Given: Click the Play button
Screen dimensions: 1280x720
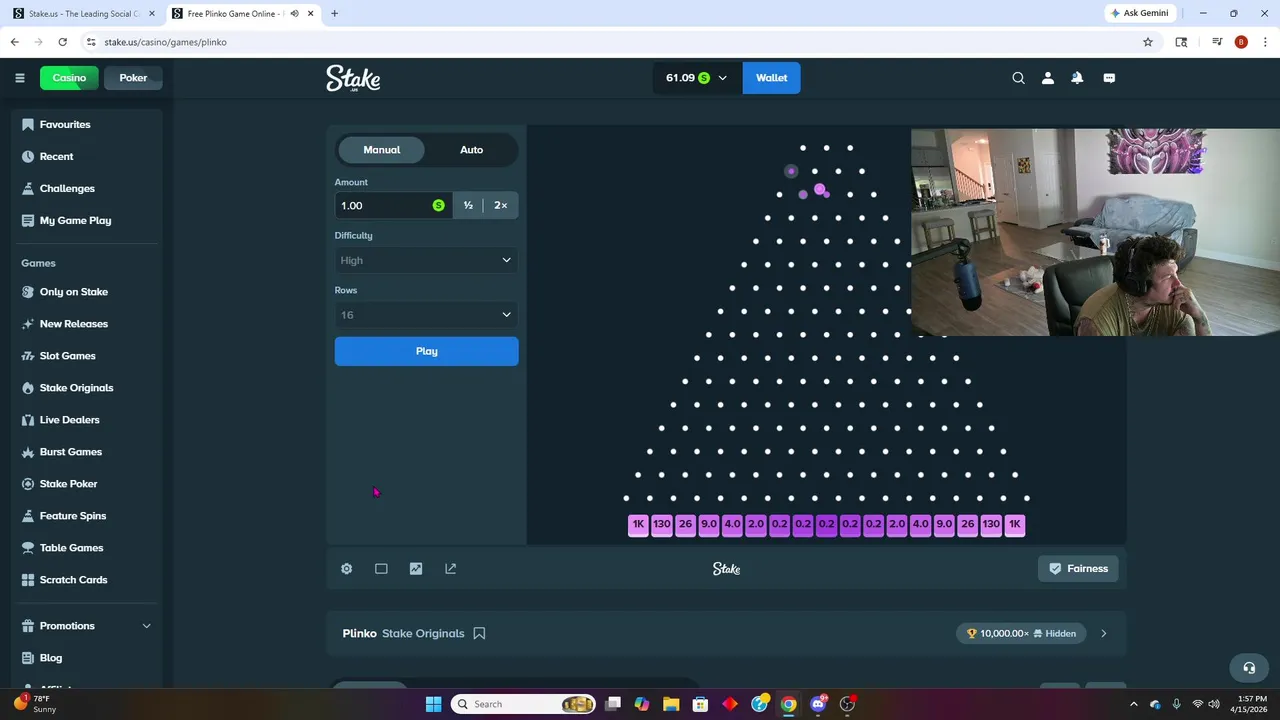Looking at the screenshot, I should [426, 351].
